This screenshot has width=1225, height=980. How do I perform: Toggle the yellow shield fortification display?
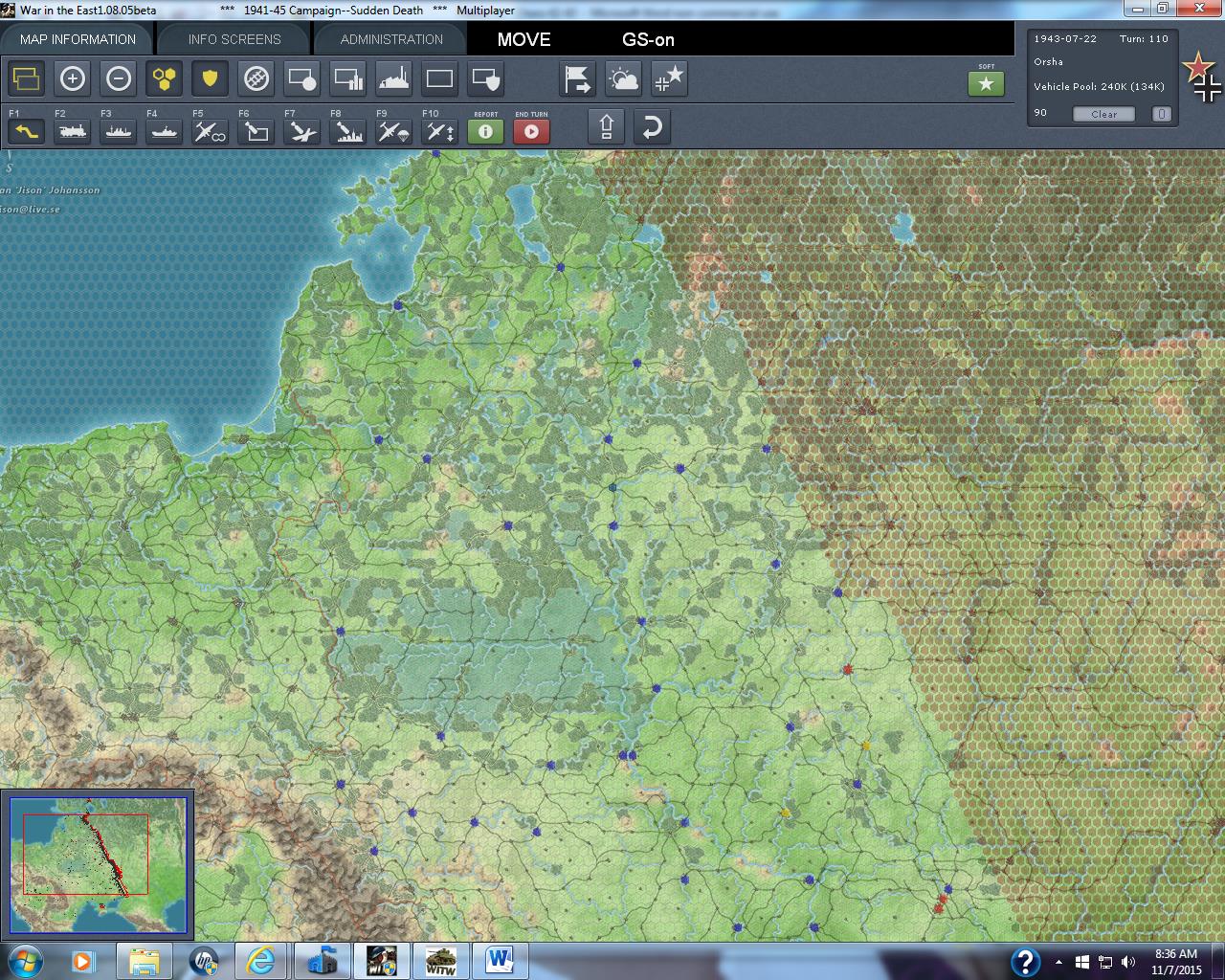[211, 78]
